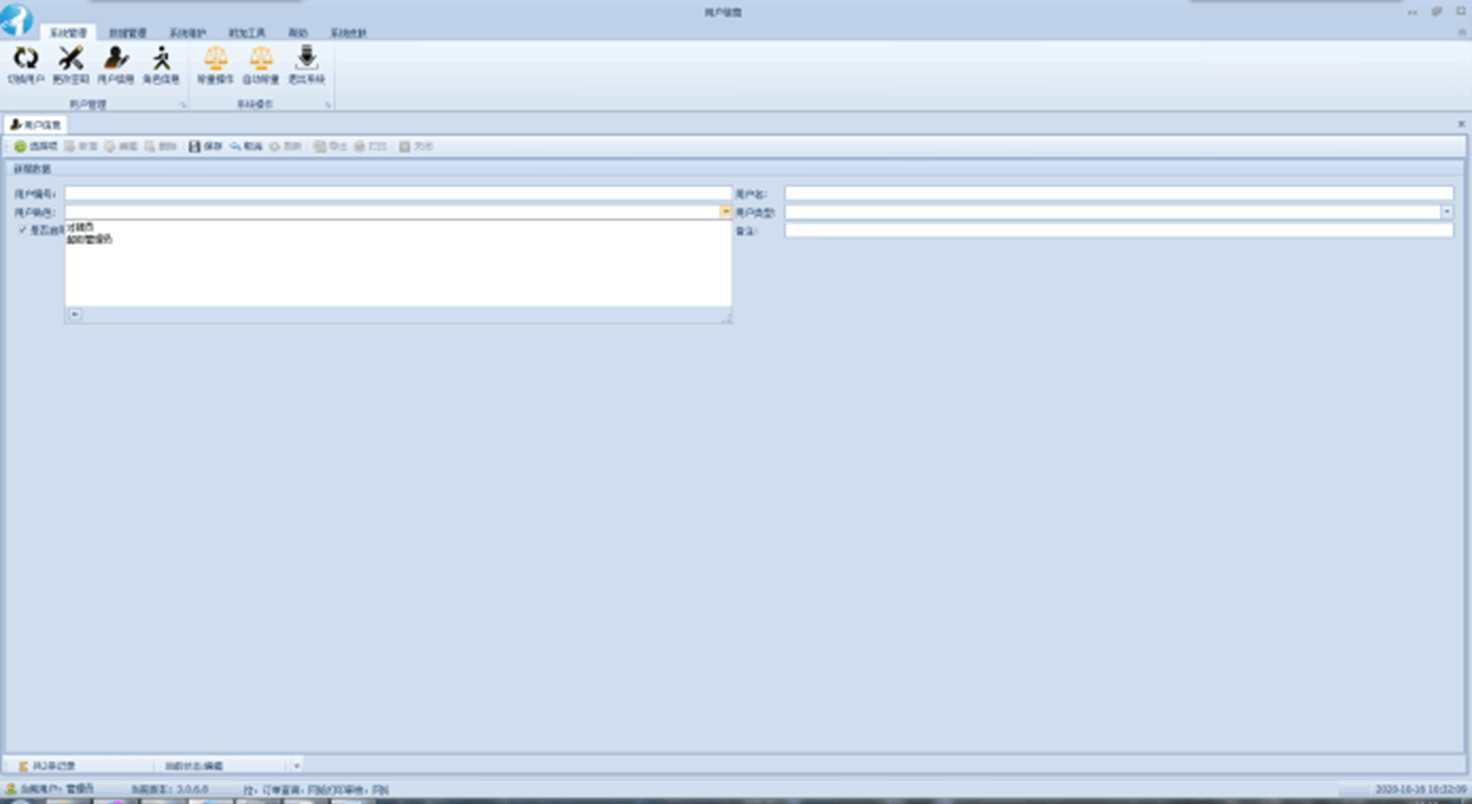Click the dropdown list resize grip corner
1472x804 pixels.
(x=727, y=318)
